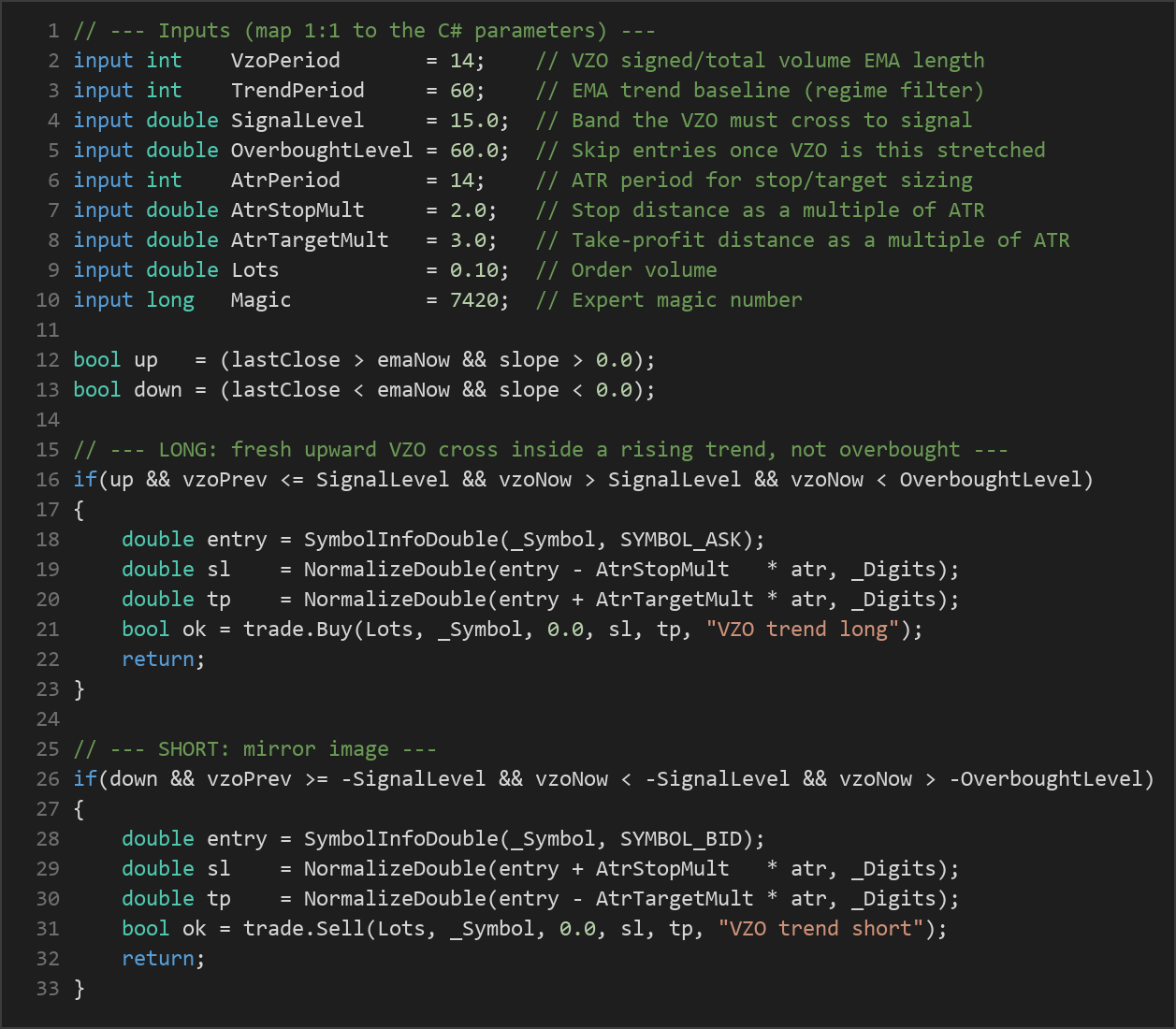The width and height of the screenshot is (1176, 1029).
Task: Click the string "VZO trend long"
Action: [x=803, y=630]
